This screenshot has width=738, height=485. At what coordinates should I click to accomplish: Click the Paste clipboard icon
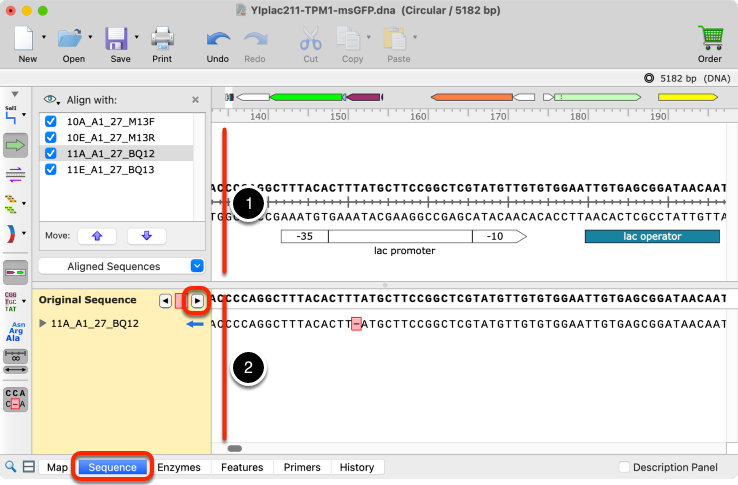395,39
